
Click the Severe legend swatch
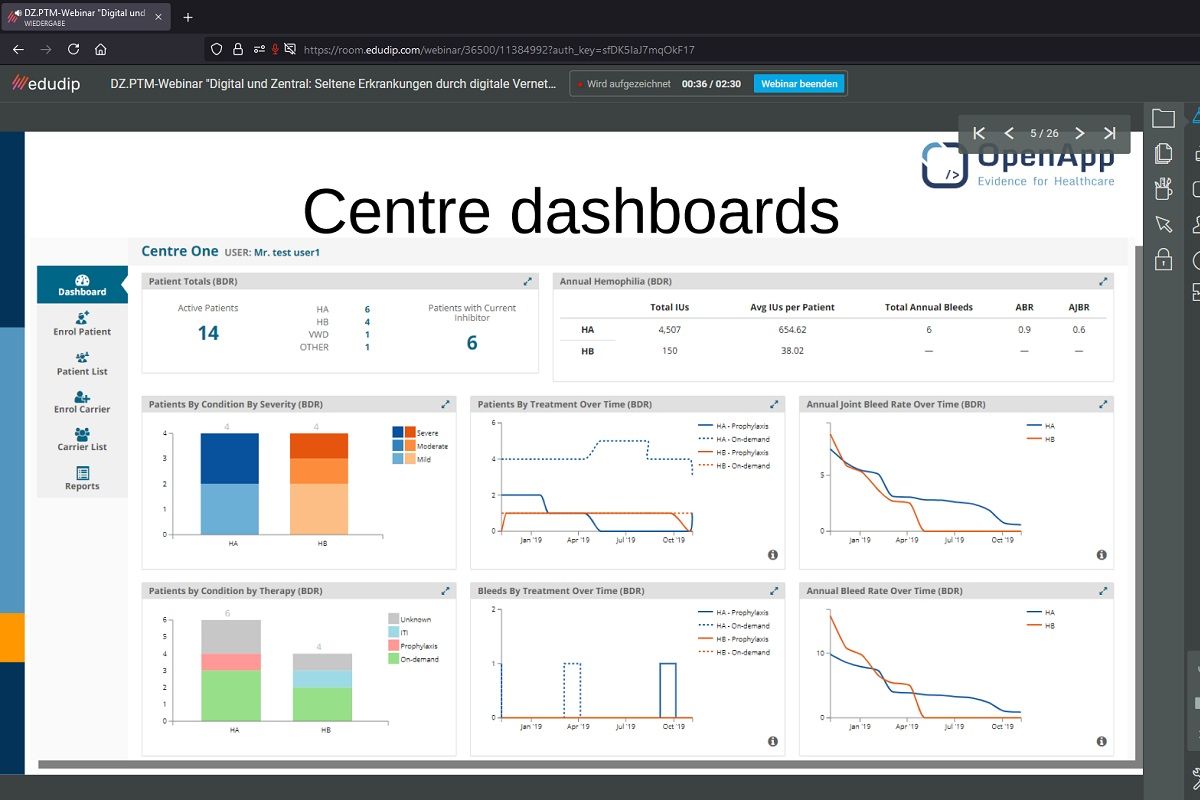tap(404, 432)
